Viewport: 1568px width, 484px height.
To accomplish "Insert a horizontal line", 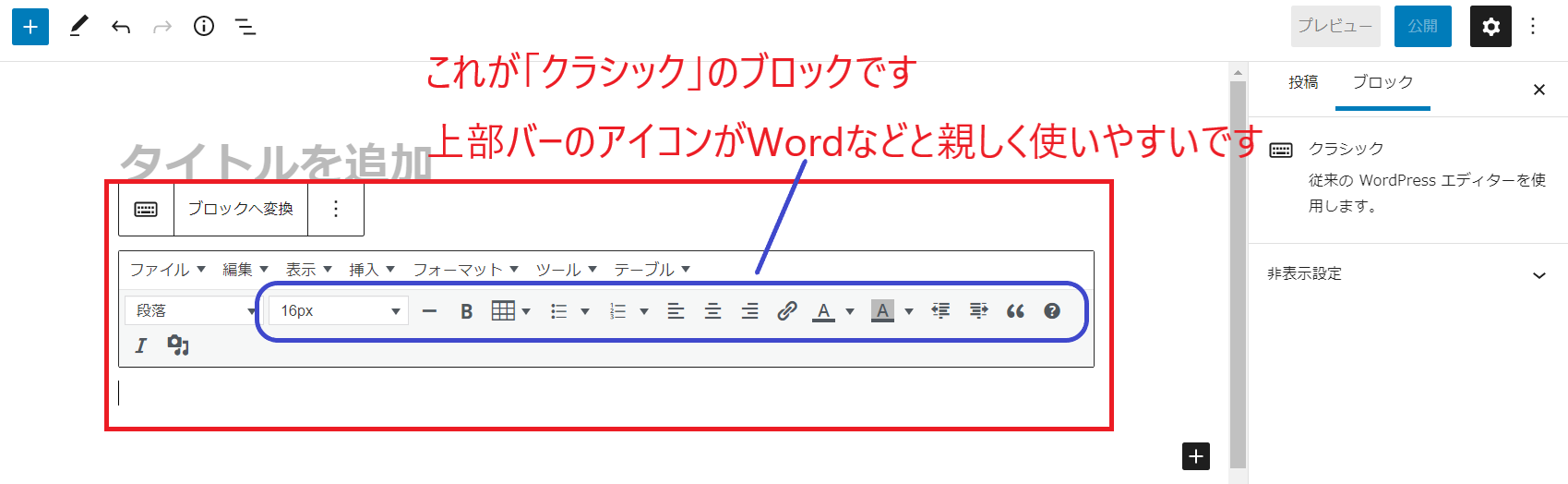I will 429,311.
